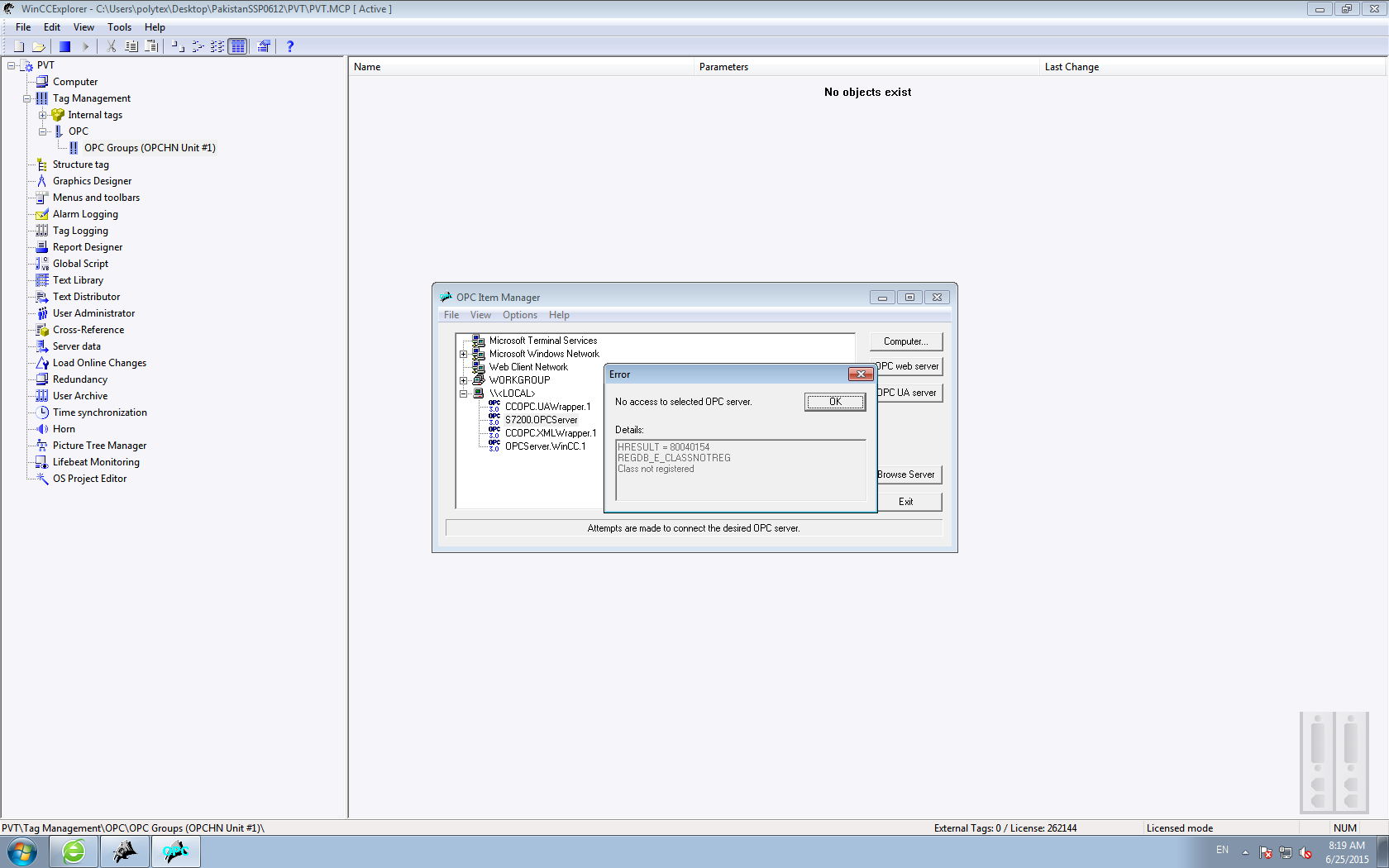Click the blue question mark Help icon
Viewport: 1389px width, 868px height.
[x=289, y=47]
